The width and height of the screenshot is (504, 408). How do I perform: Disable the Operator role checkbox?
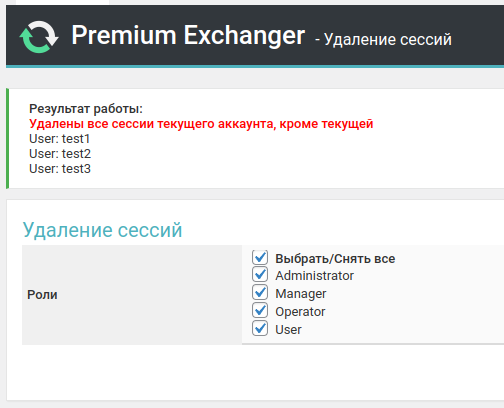(x=260, y=311)
